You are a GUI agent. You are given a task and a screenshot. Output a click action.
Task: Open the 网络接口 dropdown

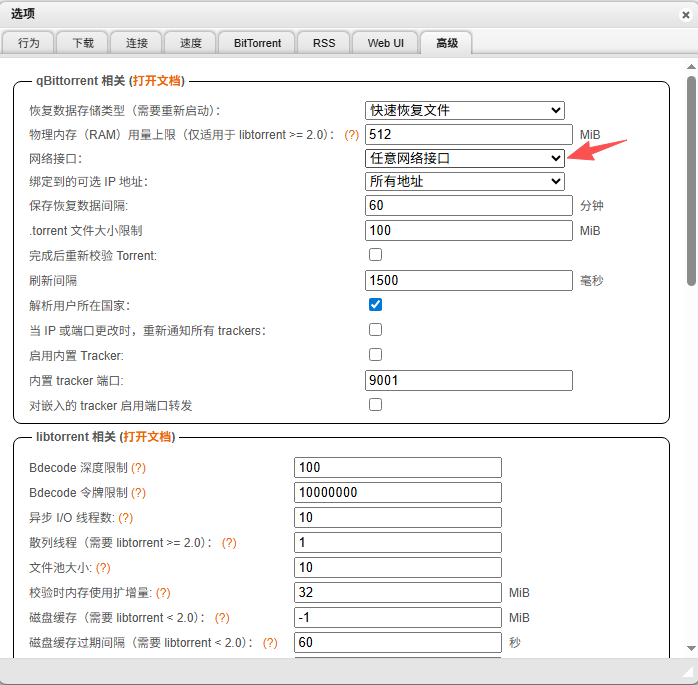464,158
